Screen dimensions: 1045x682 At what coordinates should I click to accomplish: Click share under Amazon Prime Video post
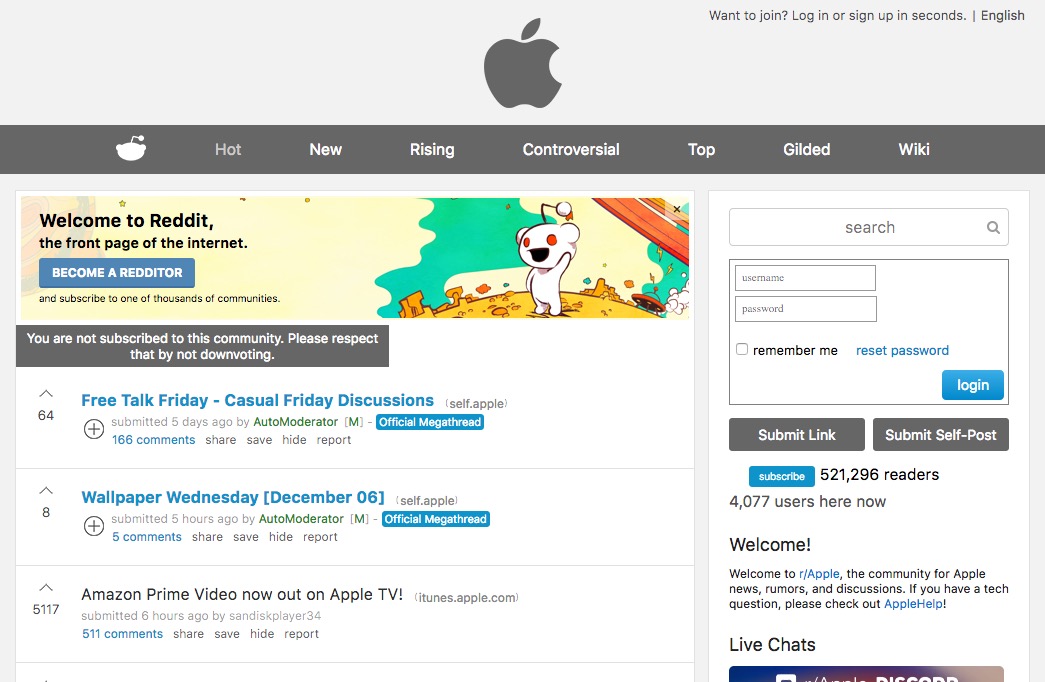tap(189, 634)
